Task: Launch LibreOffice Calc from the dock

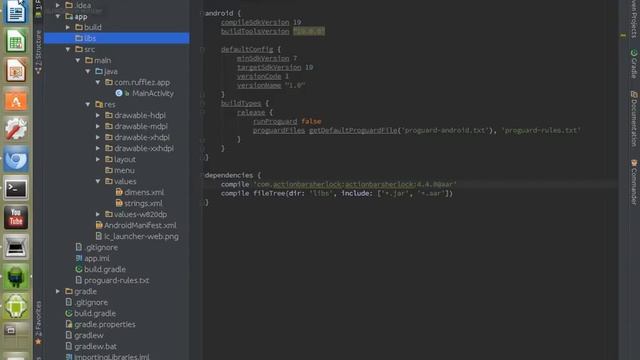Action: pyautogui.click(x=16, y=41)
